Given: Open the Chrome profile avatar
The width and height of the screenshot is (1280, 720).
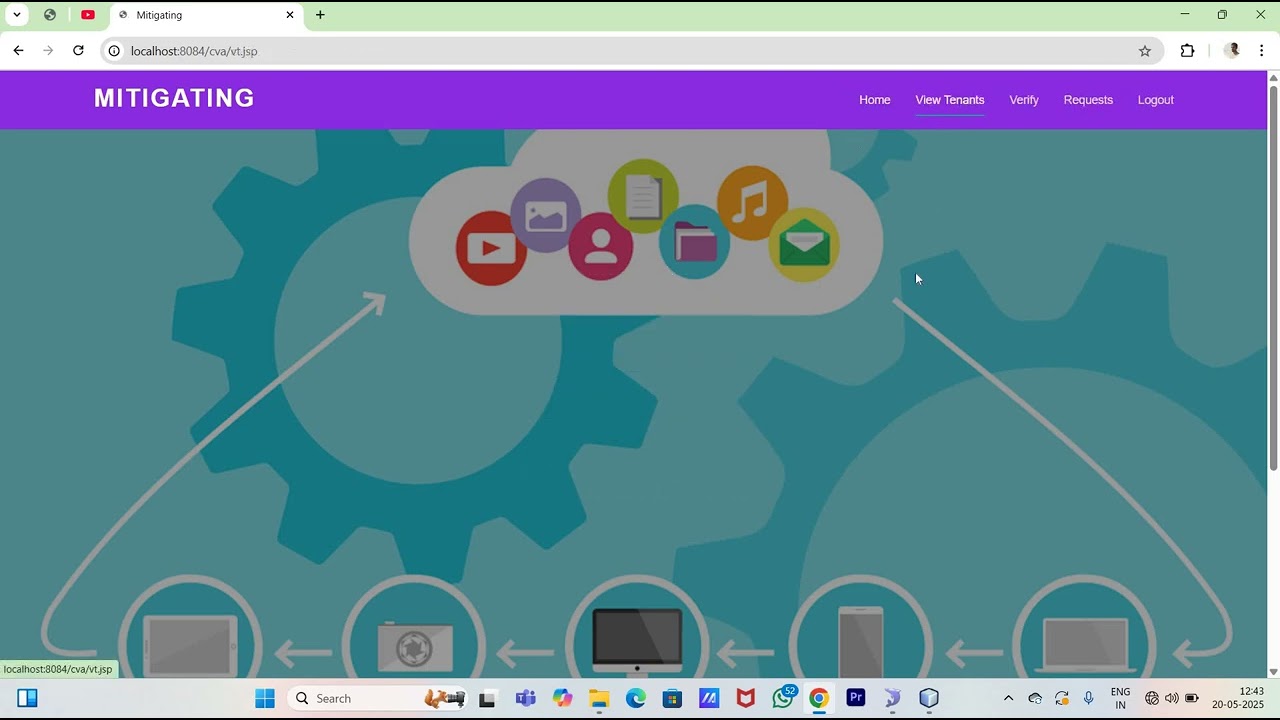Looking at the screenshot, I should click(x=1232, y=51).
